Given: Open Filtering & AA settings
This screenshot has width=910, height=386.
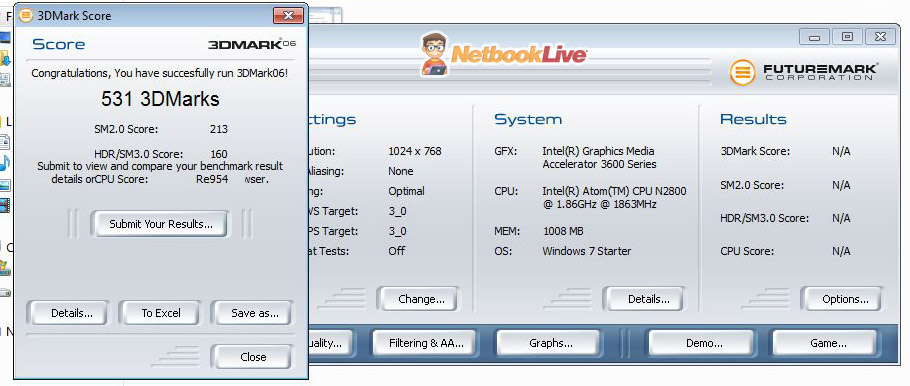Looking at the screenshot, I should (x=426, y=343).
